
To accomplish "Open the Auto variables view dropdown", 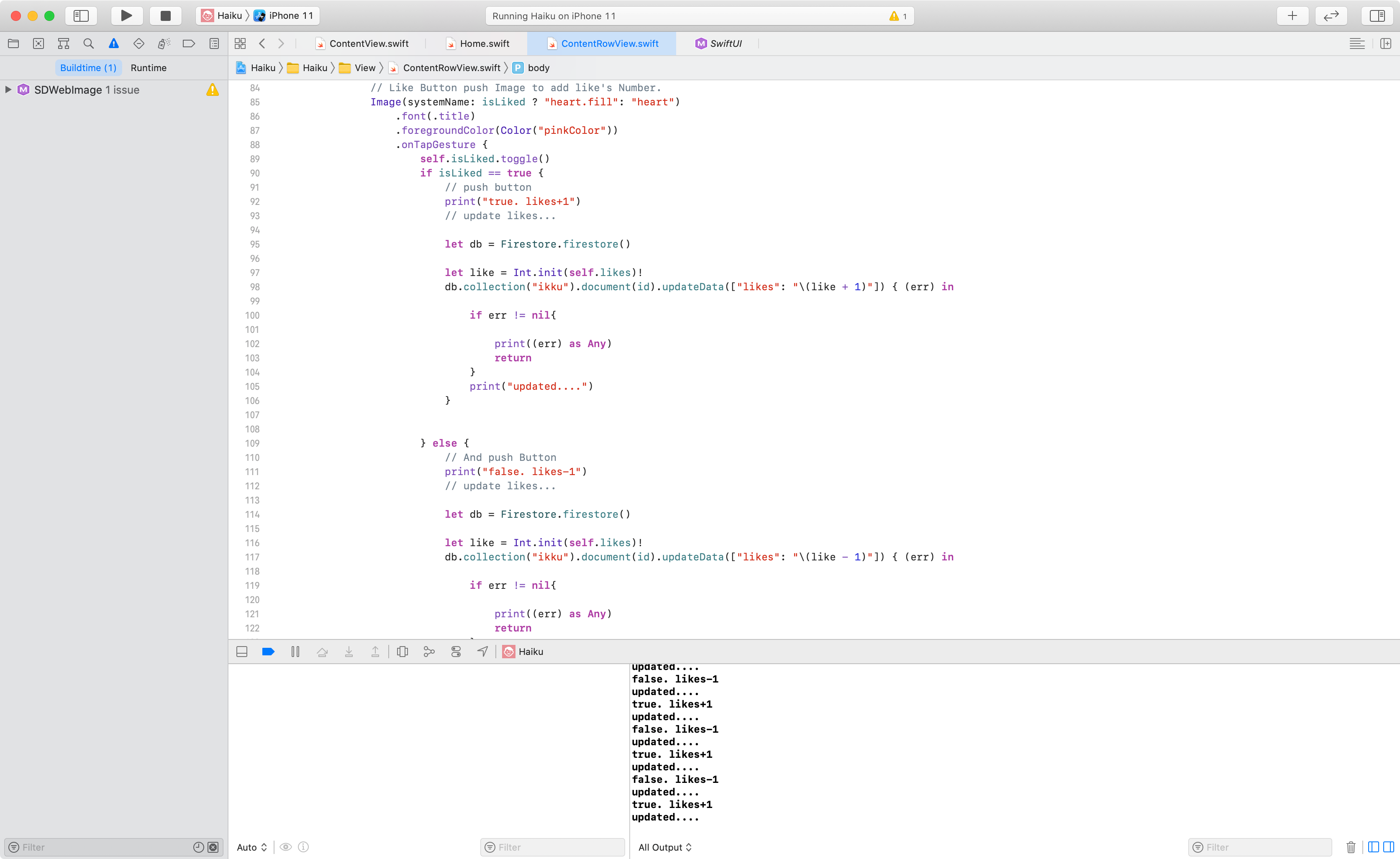I will point(252,846).
